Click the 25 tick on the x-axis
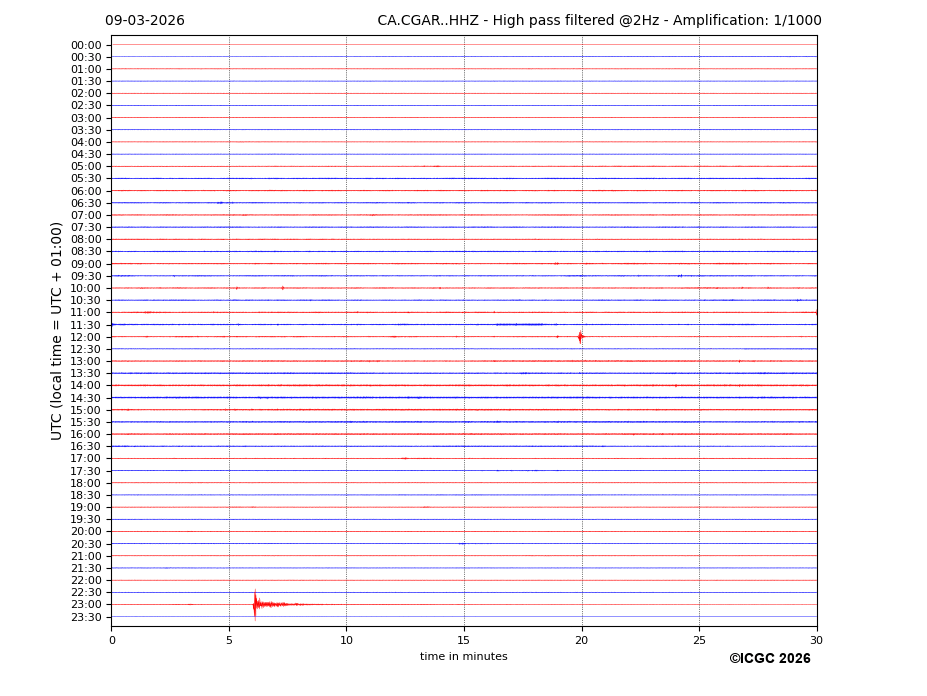Viewport: 927px width, 696px height. [x=699, y=640]
